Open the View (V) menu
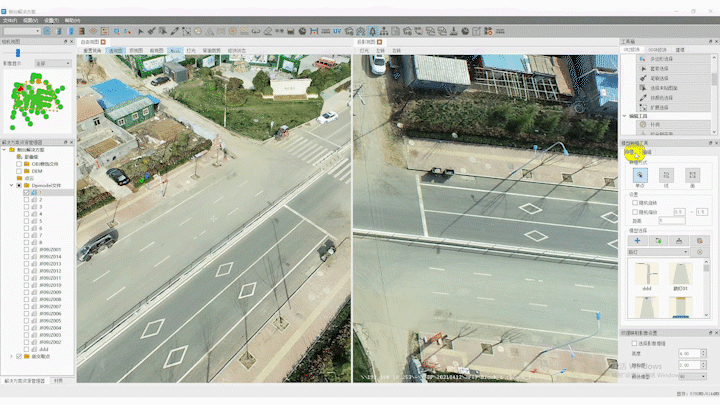The width and height of the screenshot is (720, 405). tap(30, 20)
